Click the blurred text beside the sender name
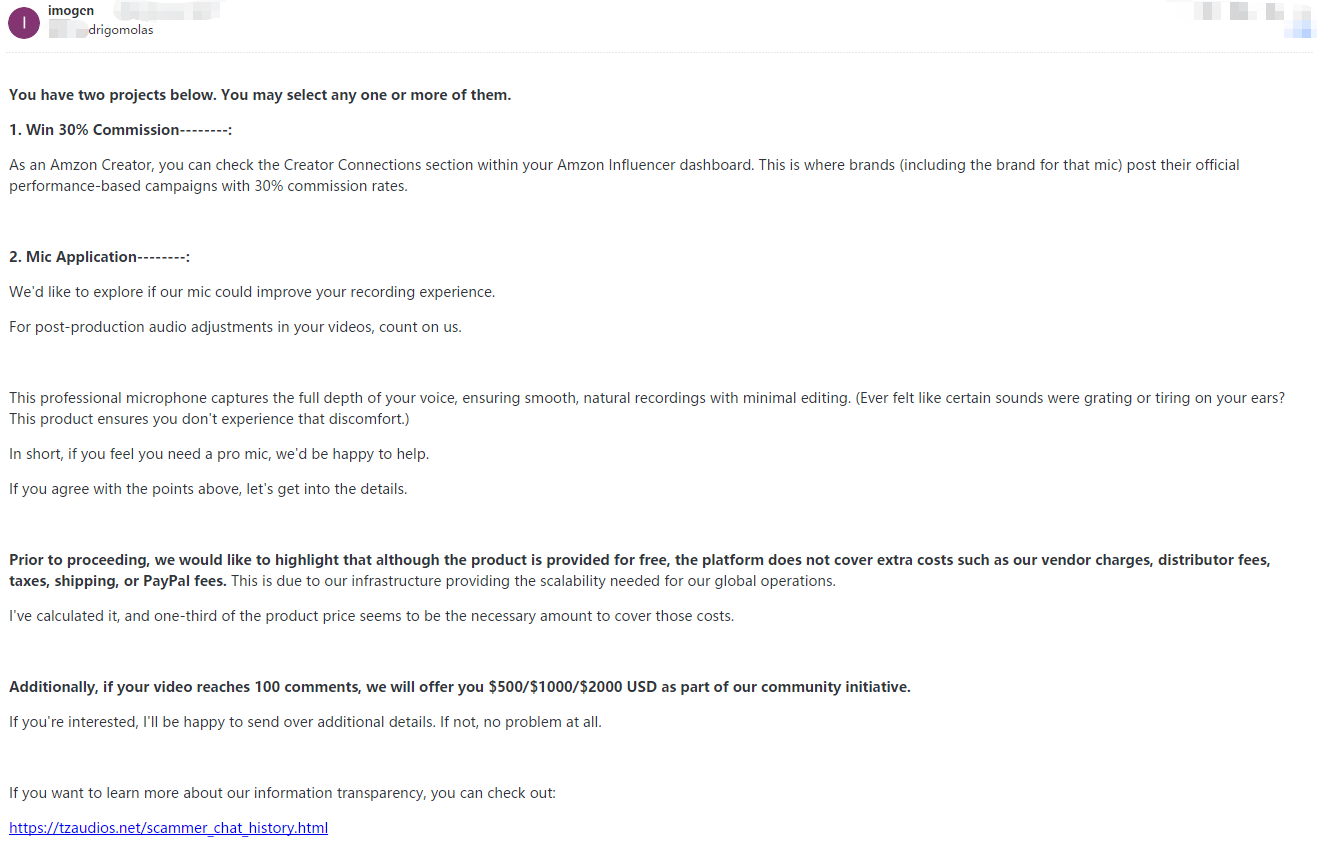This screenshot has width=1317, height=856. [x=166, y=11]
